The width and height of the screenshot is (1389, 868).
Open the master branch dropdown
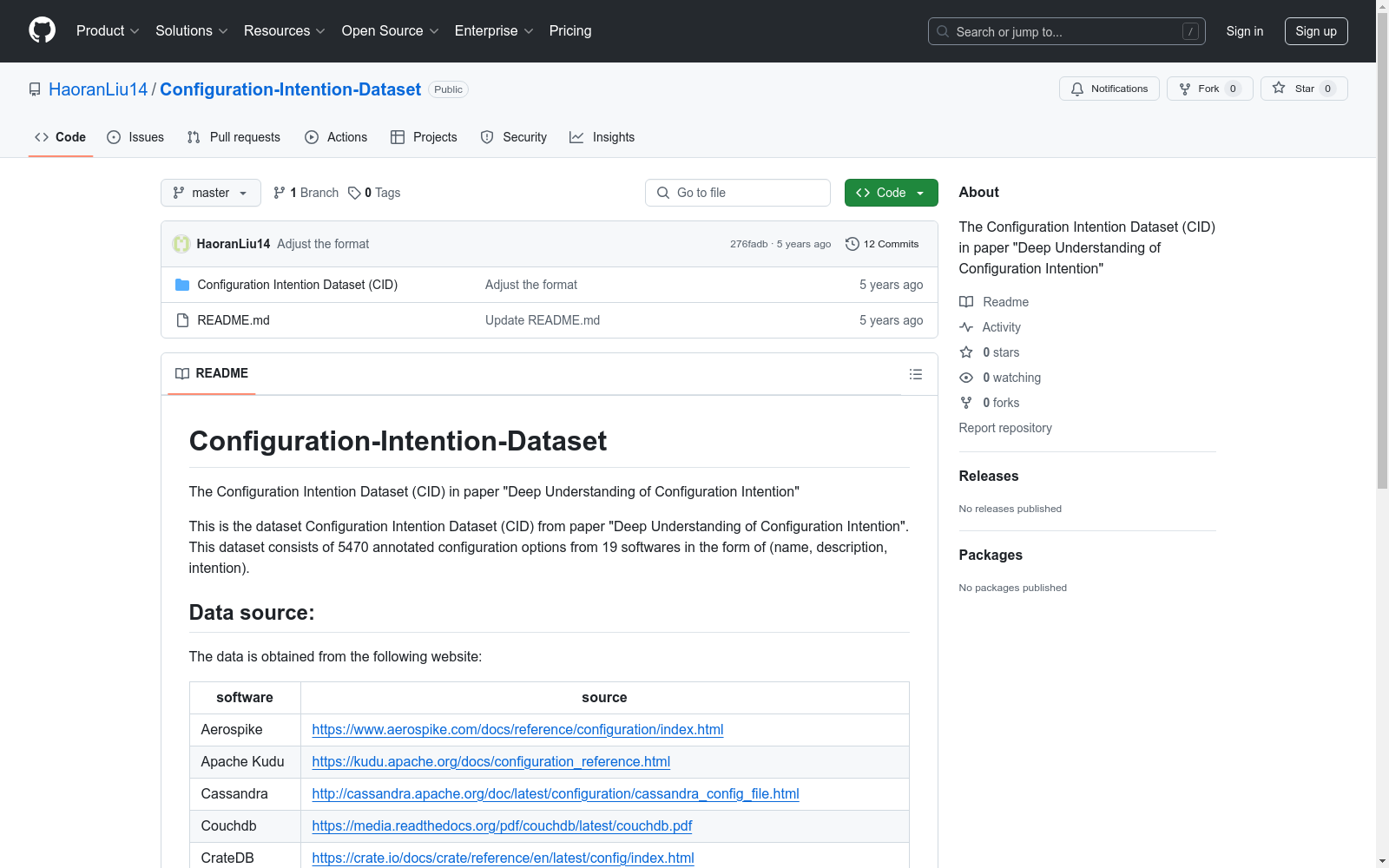pos(211,193)
